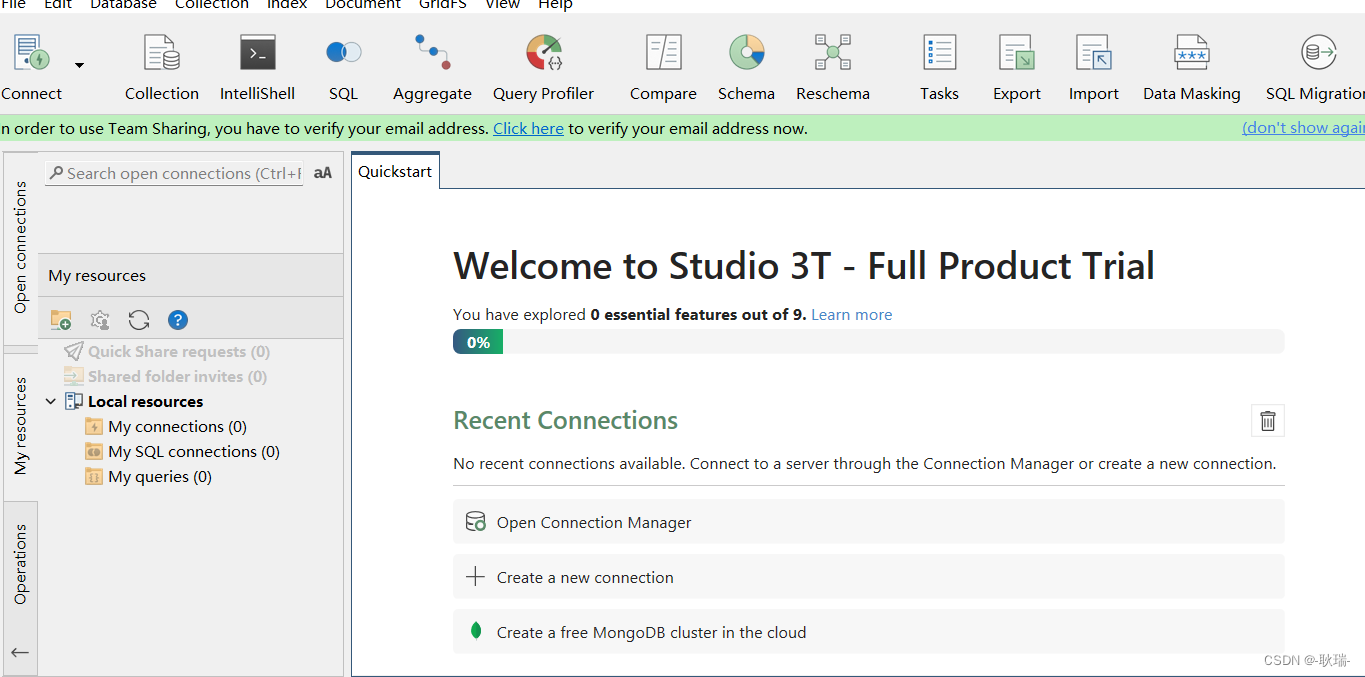Click here to verify your email address
The image size is (1365, 677).
(528, 128)
